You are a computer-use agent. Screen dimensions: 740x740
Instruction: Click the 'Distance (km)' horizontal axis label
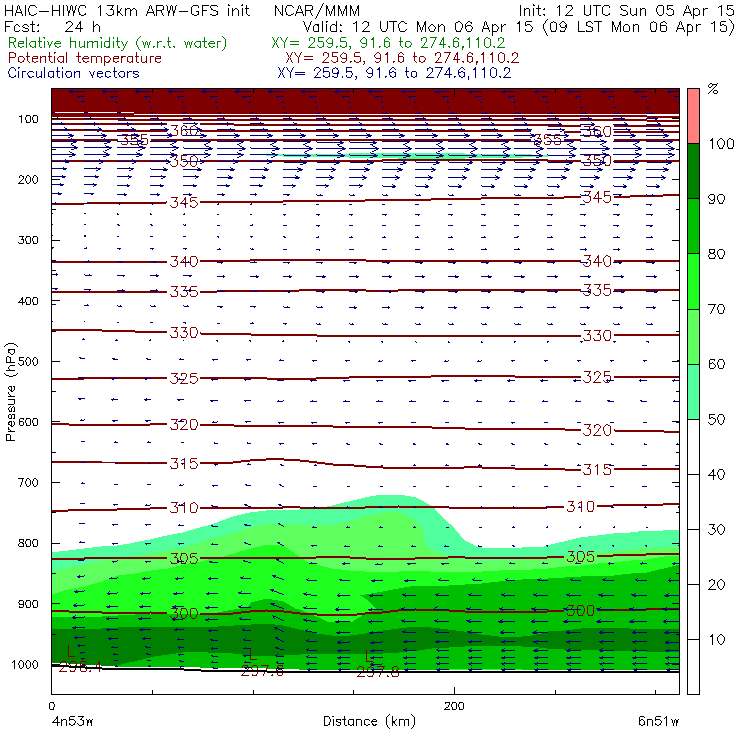point(369,721)
